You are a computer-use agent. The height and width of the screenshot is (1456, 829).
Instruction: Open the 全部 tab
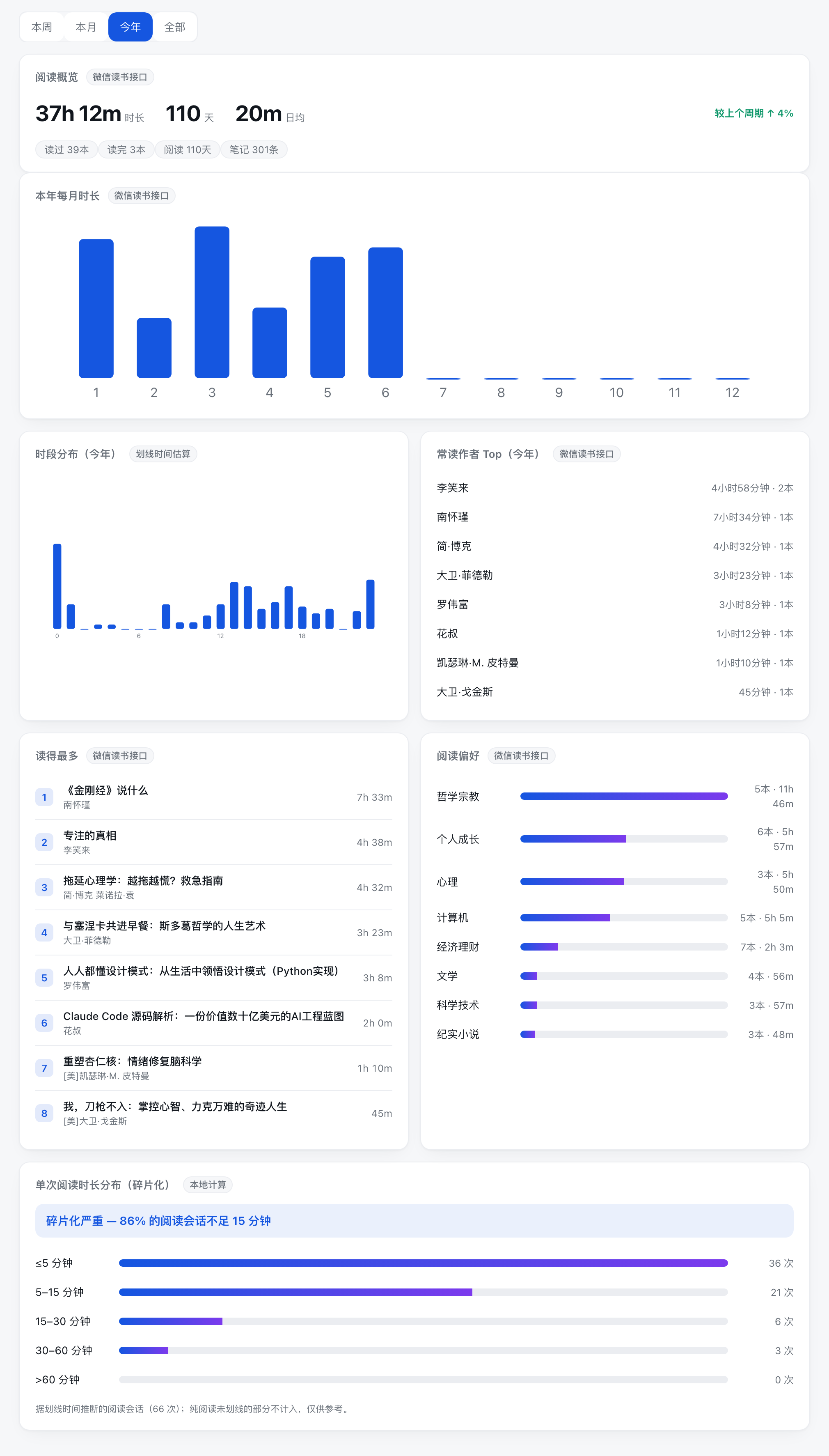[x=175, y=27]
